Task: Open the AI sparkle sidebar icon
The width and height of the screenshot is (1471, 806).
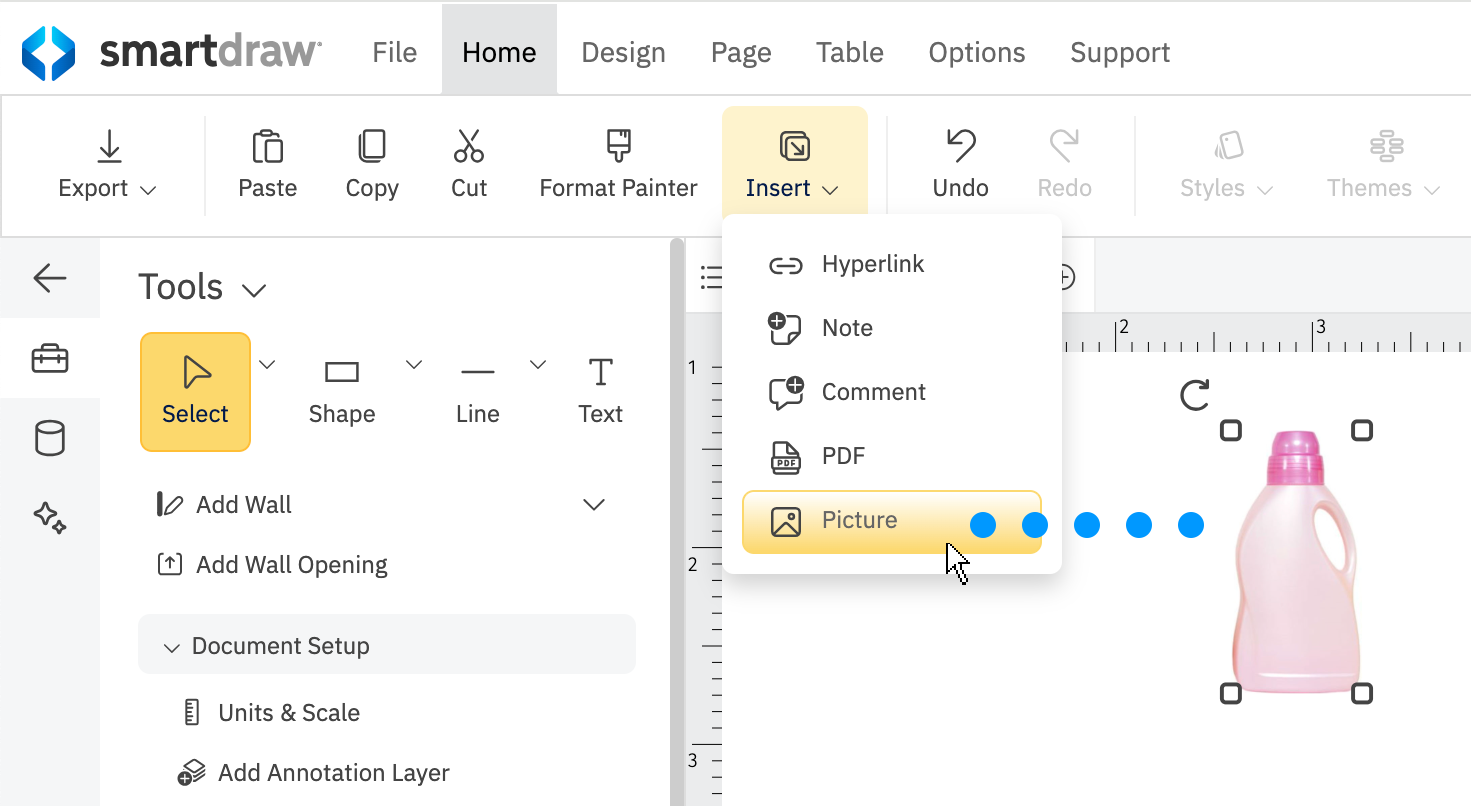Action: (x=50, y=517)
